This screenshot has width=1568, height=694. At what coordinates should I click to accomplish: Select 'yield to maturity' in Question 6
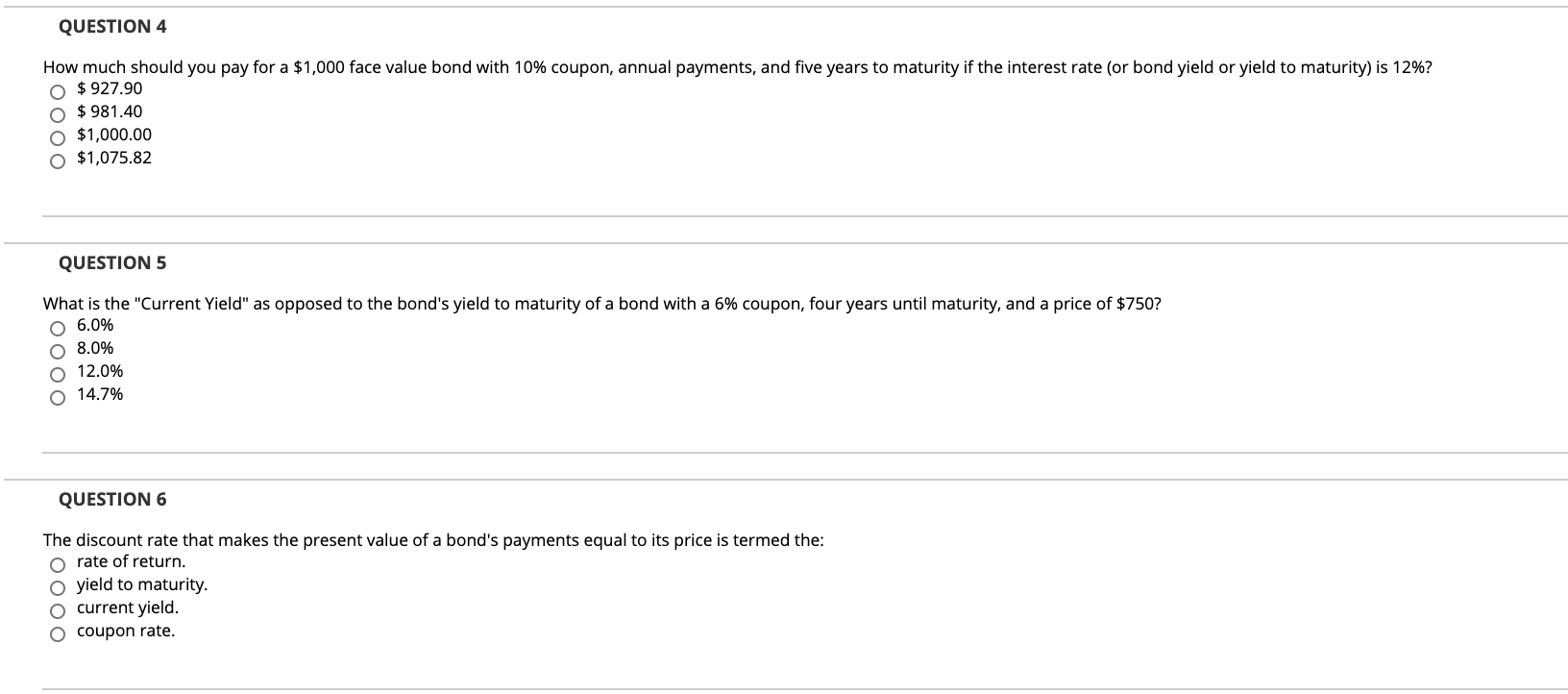(58, 587)
